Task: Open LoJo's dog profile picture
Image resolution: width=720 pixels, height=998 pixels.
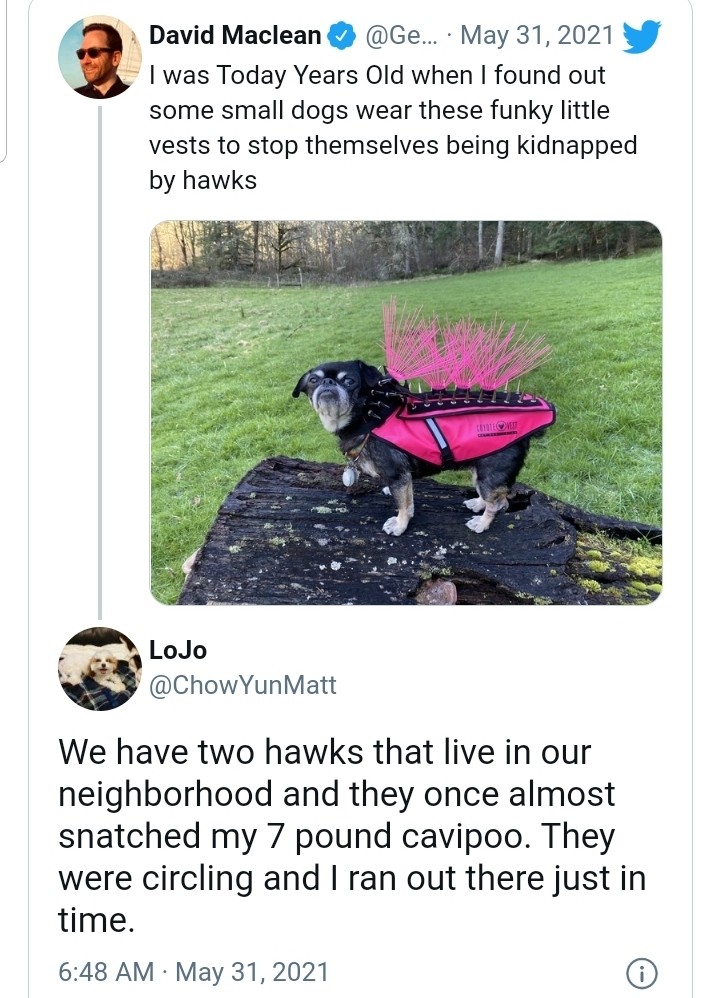Action: pyautogui.click(x=100, y=668)
